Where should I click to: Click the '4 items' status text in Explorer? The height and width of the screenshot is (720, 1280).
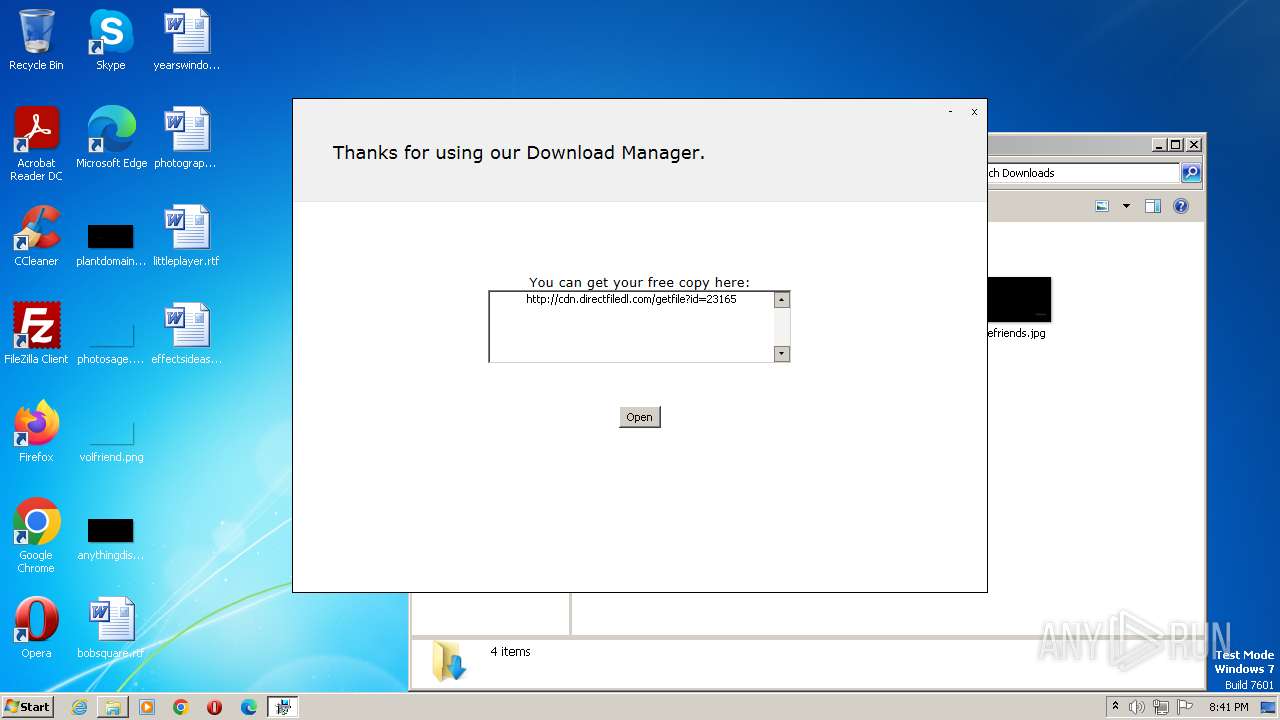point(510,652)
